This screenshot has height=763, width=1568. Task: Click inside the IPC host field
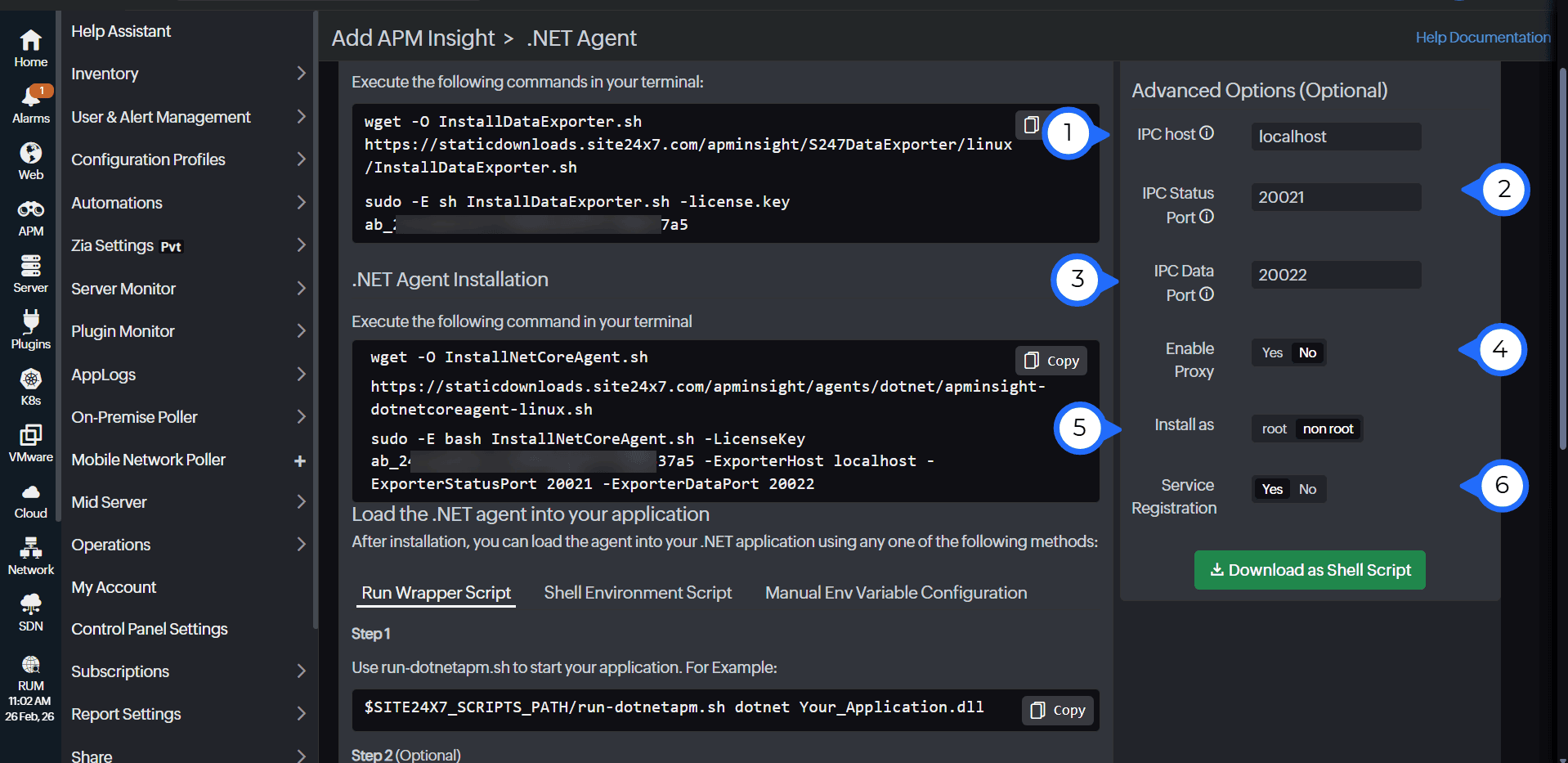point(1335,136)
